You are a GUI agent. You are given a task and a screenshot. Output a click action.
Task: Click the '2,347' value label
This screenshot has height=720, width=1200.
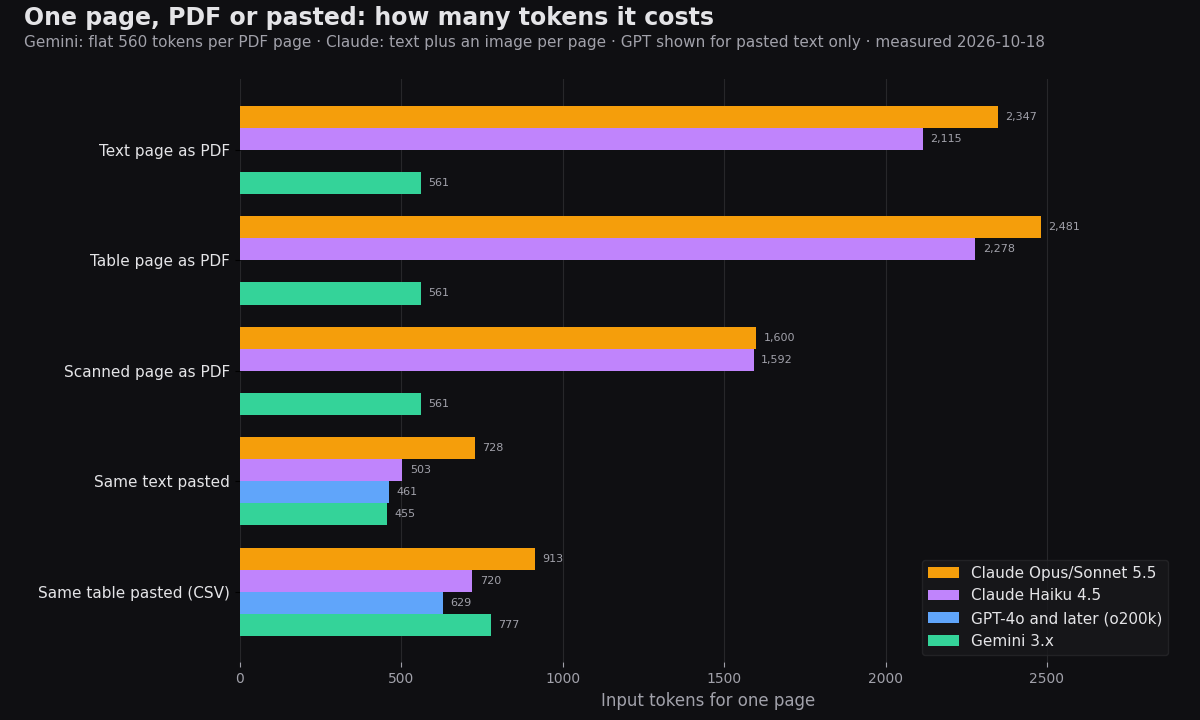pos(1021,117)
